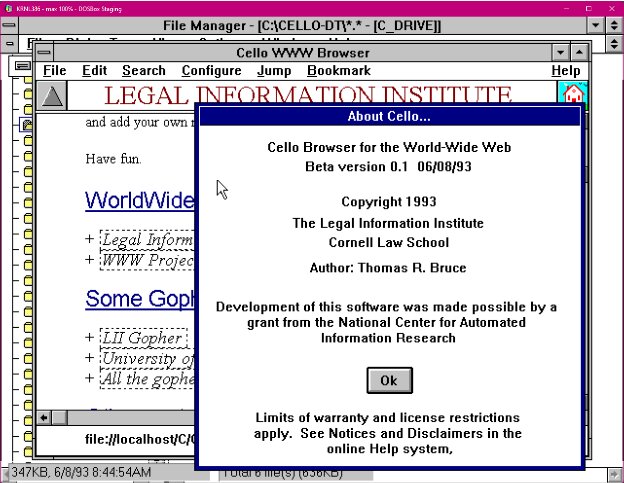This screenshot has width=624, height=483.
Task: Open the File Manager child-window control box
Action: click(10, 43)
